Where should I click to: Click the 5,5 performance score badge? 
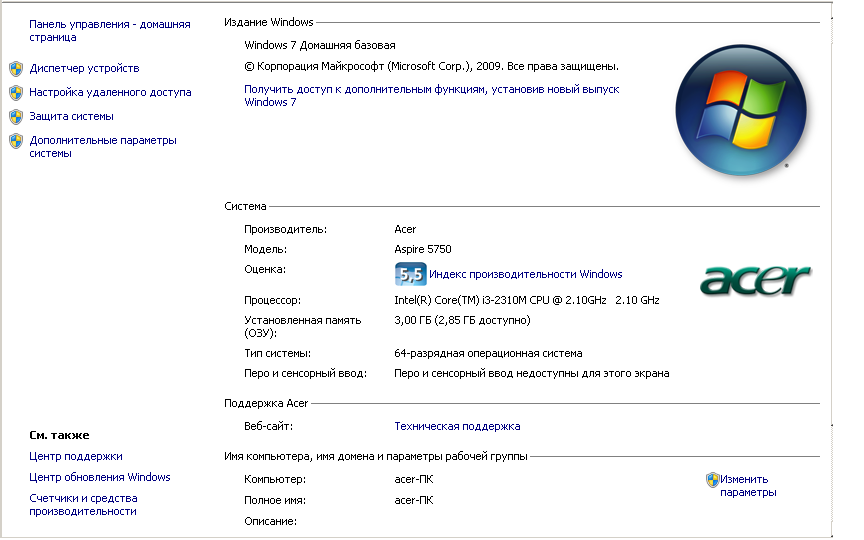[x=411, y=274]
